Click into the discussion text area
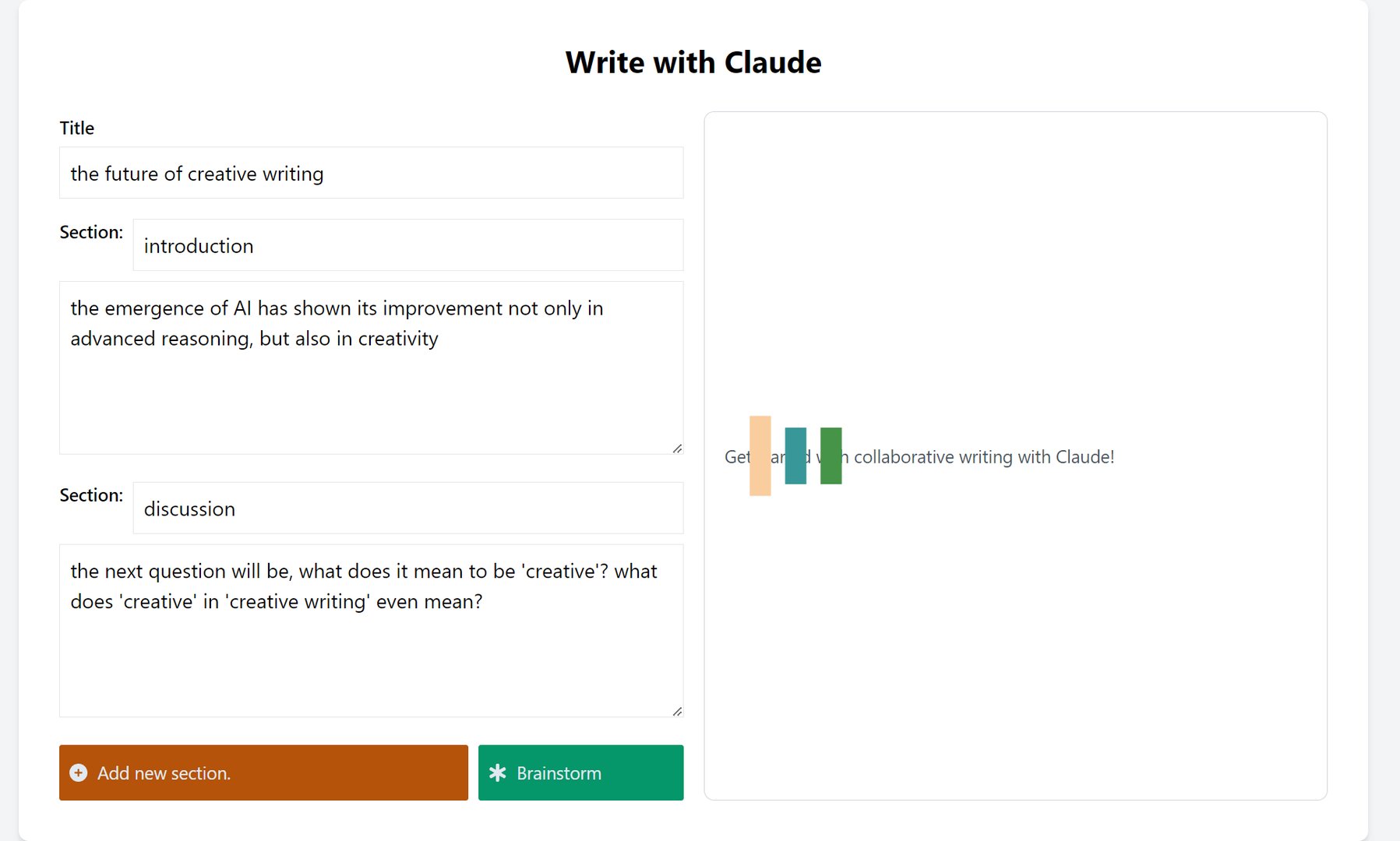 [x=371, y=631]
